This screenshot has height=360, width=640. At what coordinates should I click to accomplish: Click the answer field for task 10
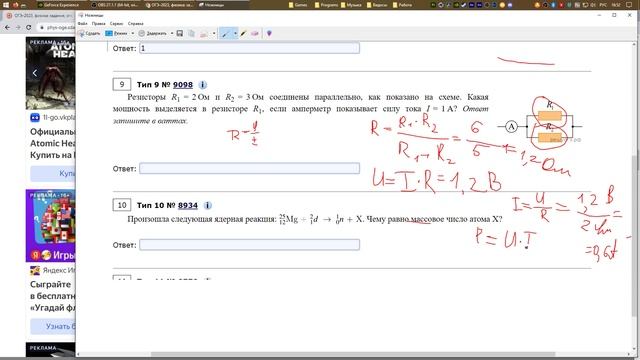249,244
